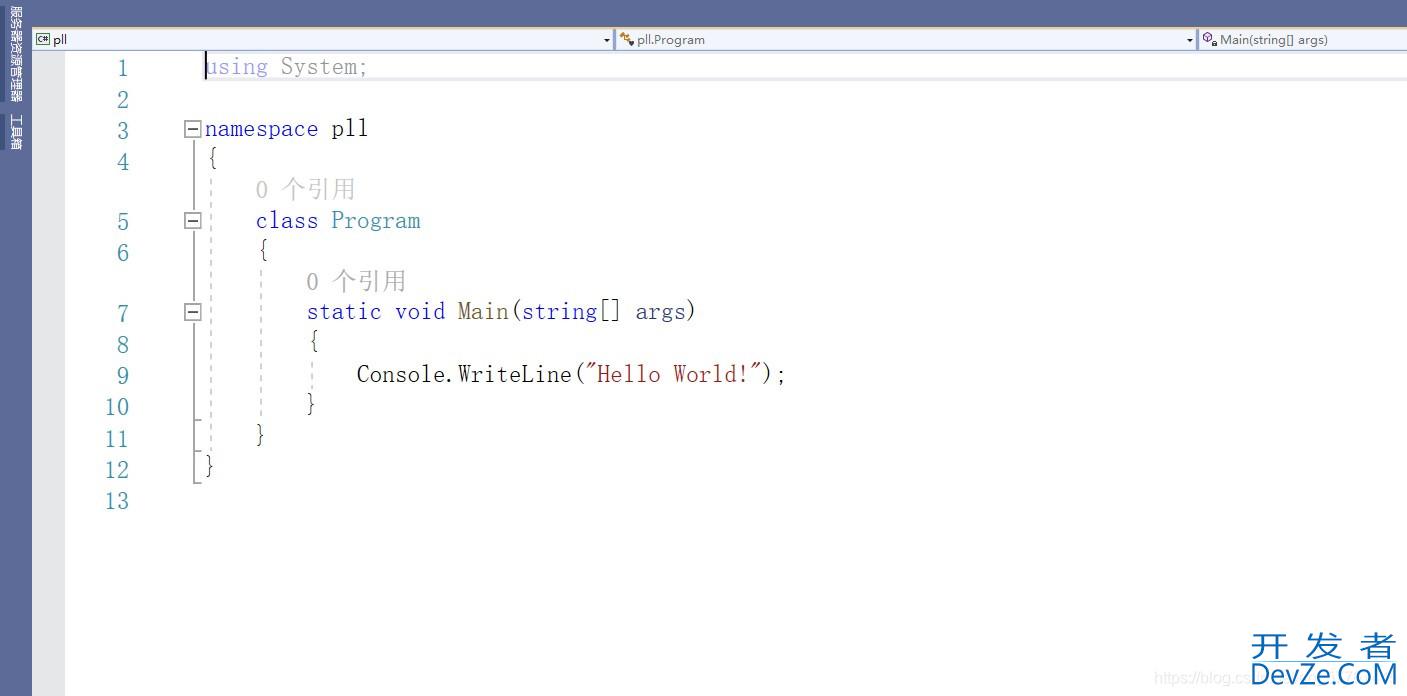Click the word 'namespace' on line 3

[261, 129]
